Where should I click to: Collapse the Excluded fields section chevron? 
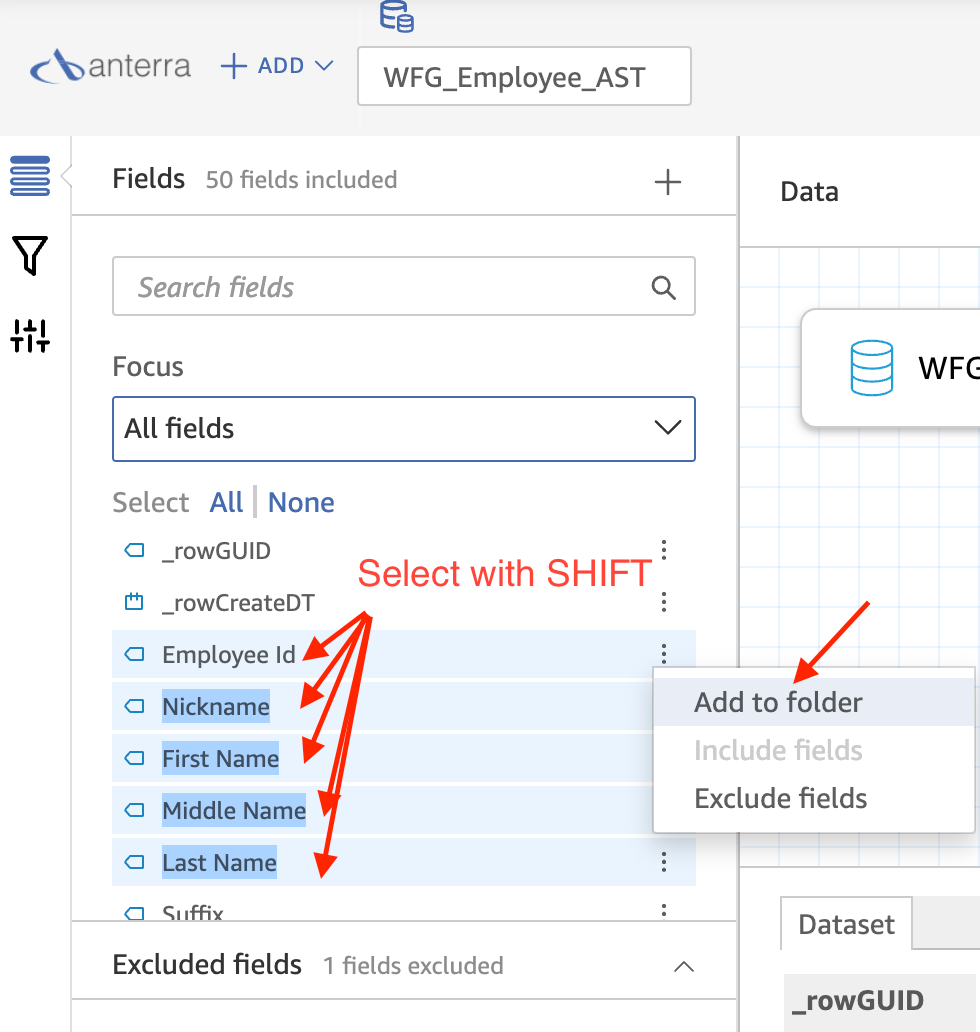pyautogui.click(x=684, y=966)
